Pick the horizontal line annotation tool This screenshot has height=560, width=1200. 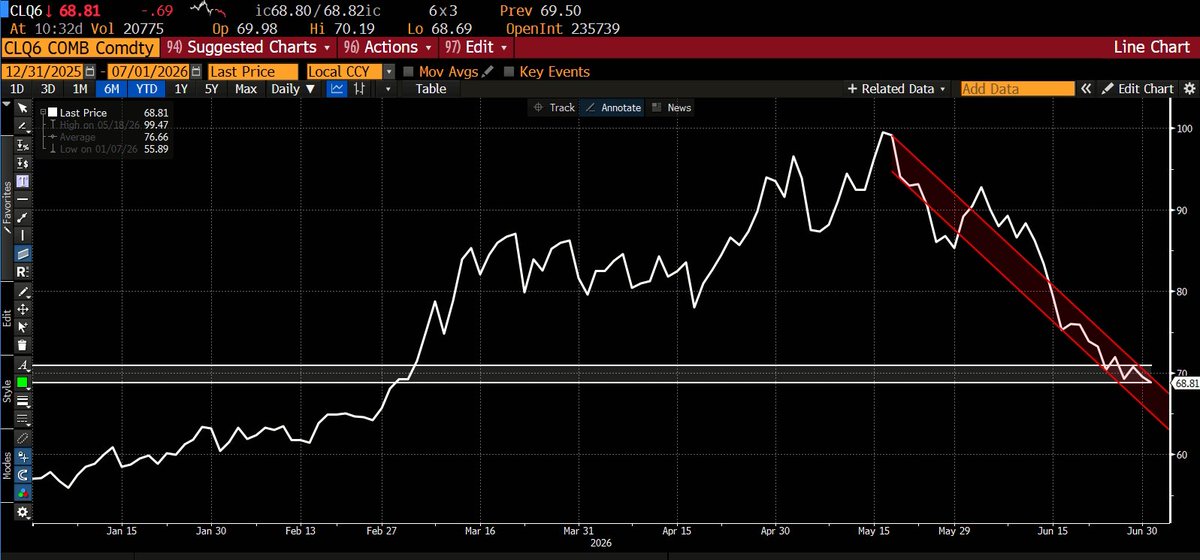[x=24, y=198]
